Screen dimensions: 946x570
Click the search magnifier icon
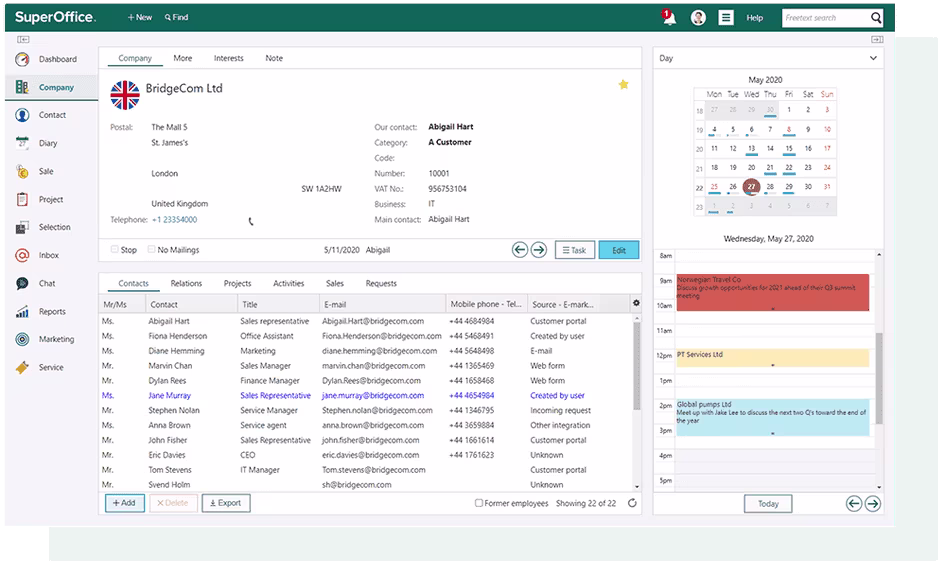click(x=876, y=17)
